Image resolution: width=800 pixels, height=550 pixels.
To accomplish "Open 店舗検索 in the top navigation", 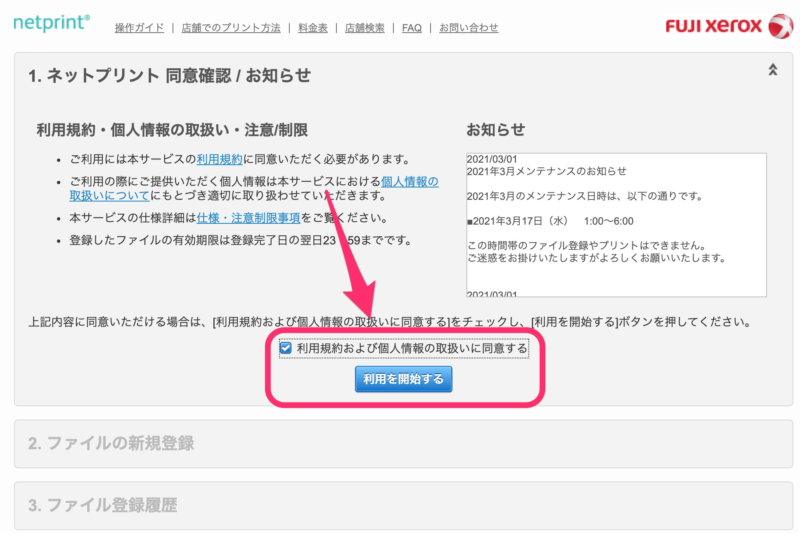I will [365, 28].
